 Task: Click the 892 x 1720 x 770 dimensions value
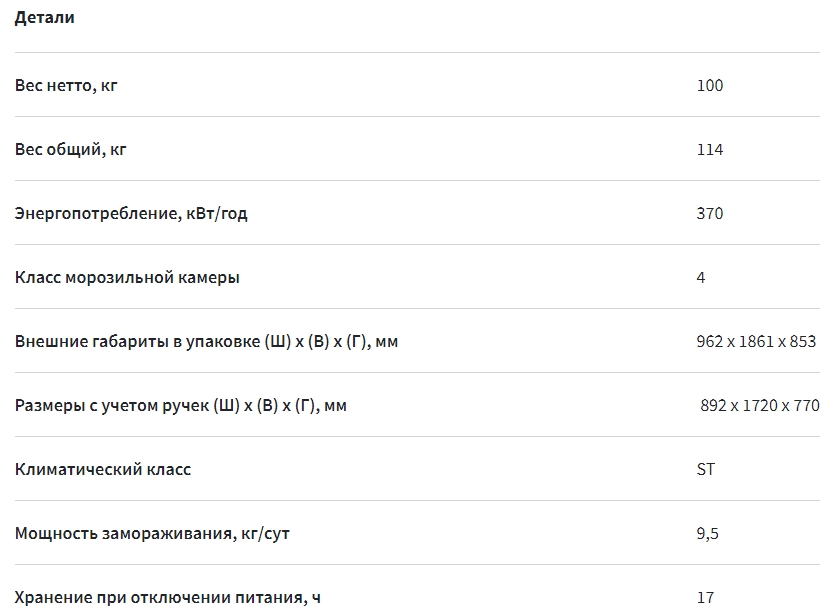(759, 405)
